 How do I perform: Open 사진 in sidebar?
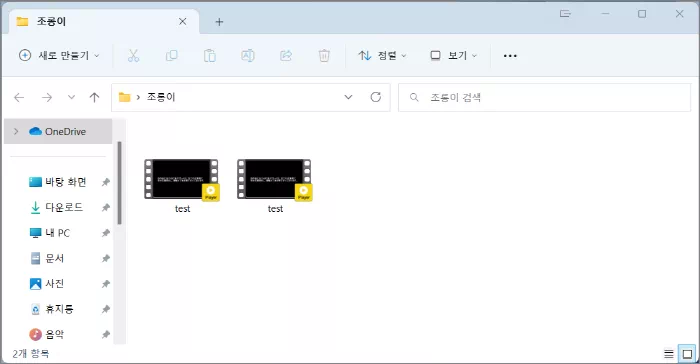[46, 284]
